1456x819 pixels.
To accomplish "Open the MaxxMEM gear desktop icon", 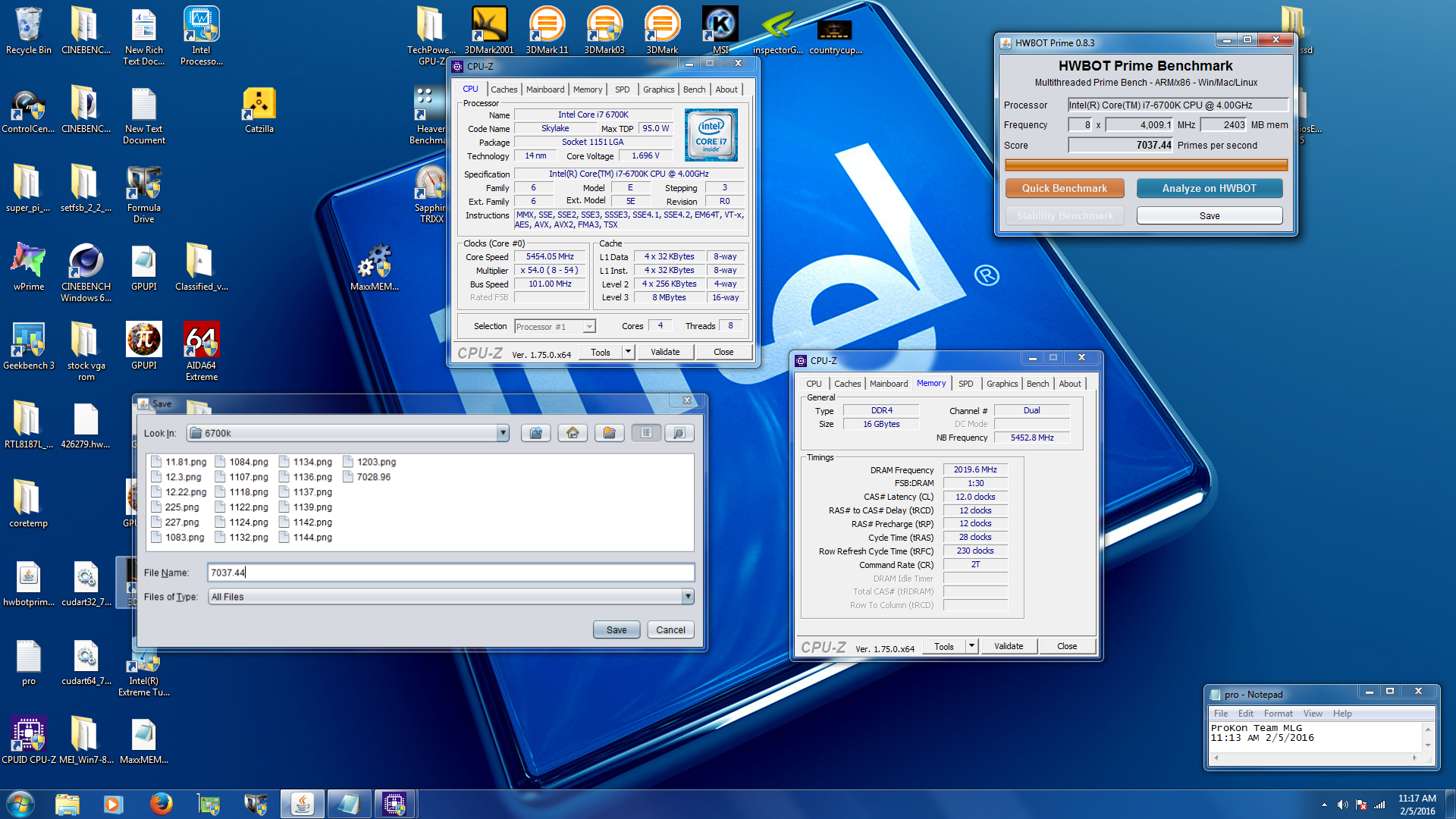I will (x=375, y=267).
